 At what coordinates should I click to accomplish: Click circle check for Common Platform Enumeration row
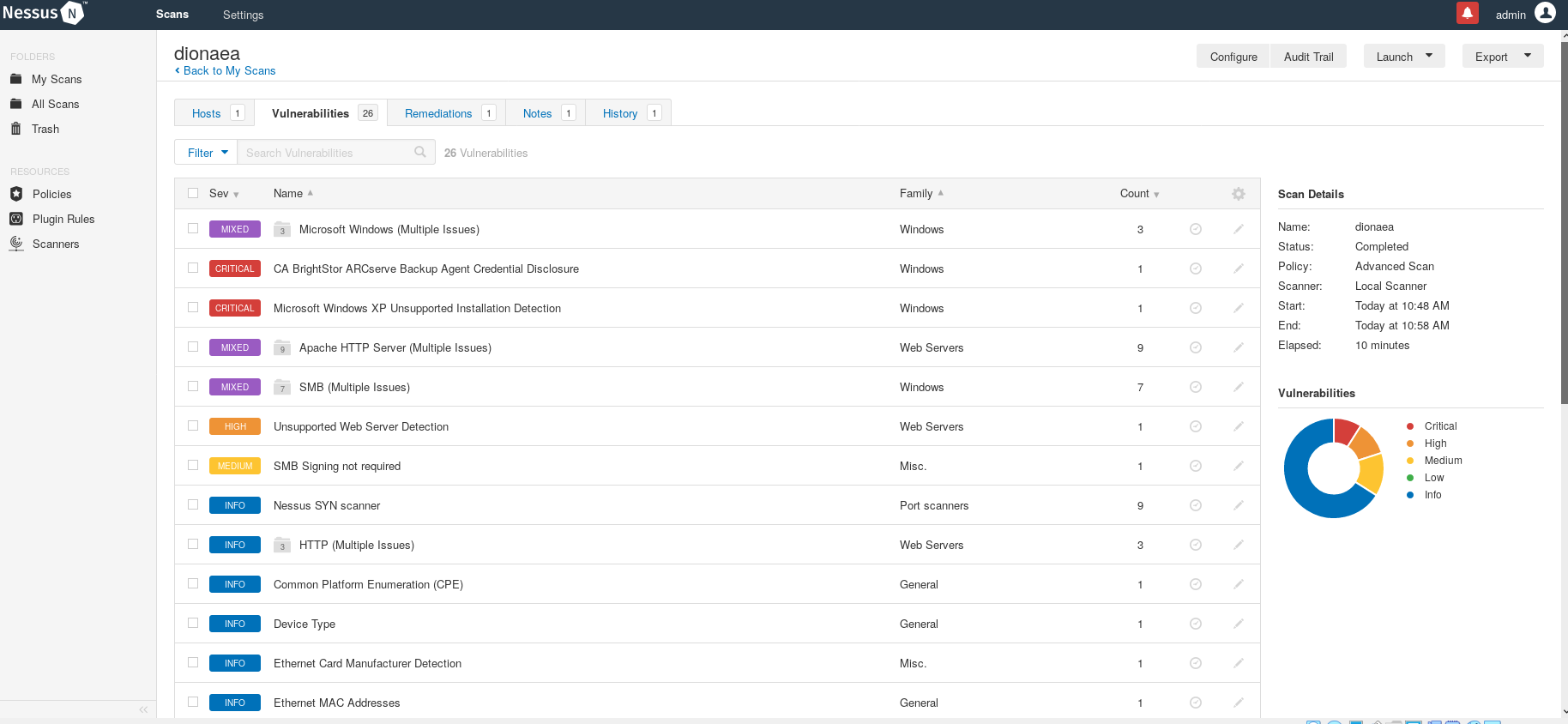(1196, 584)
